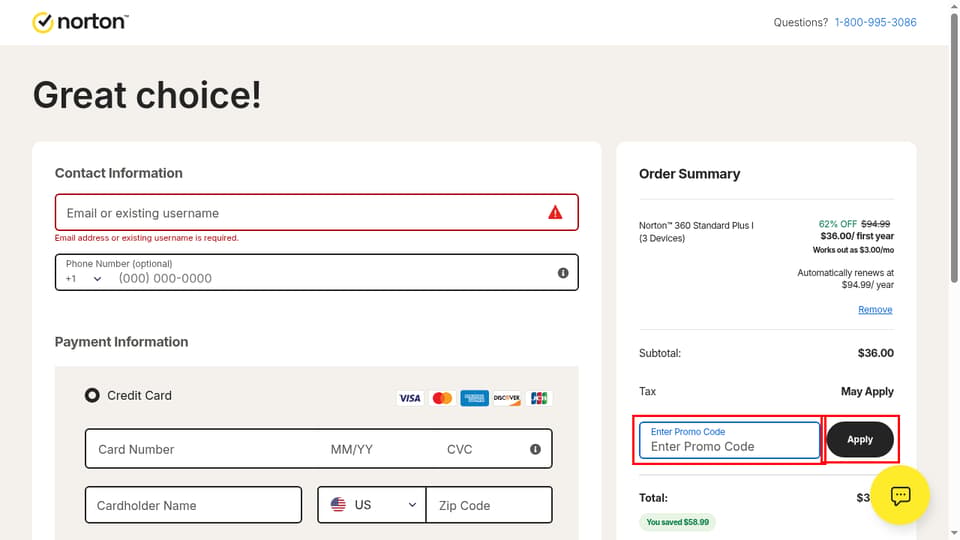Click the 'Contact Information' heading
The width and height of the screenshot is (960, 540).
[119, 173]
